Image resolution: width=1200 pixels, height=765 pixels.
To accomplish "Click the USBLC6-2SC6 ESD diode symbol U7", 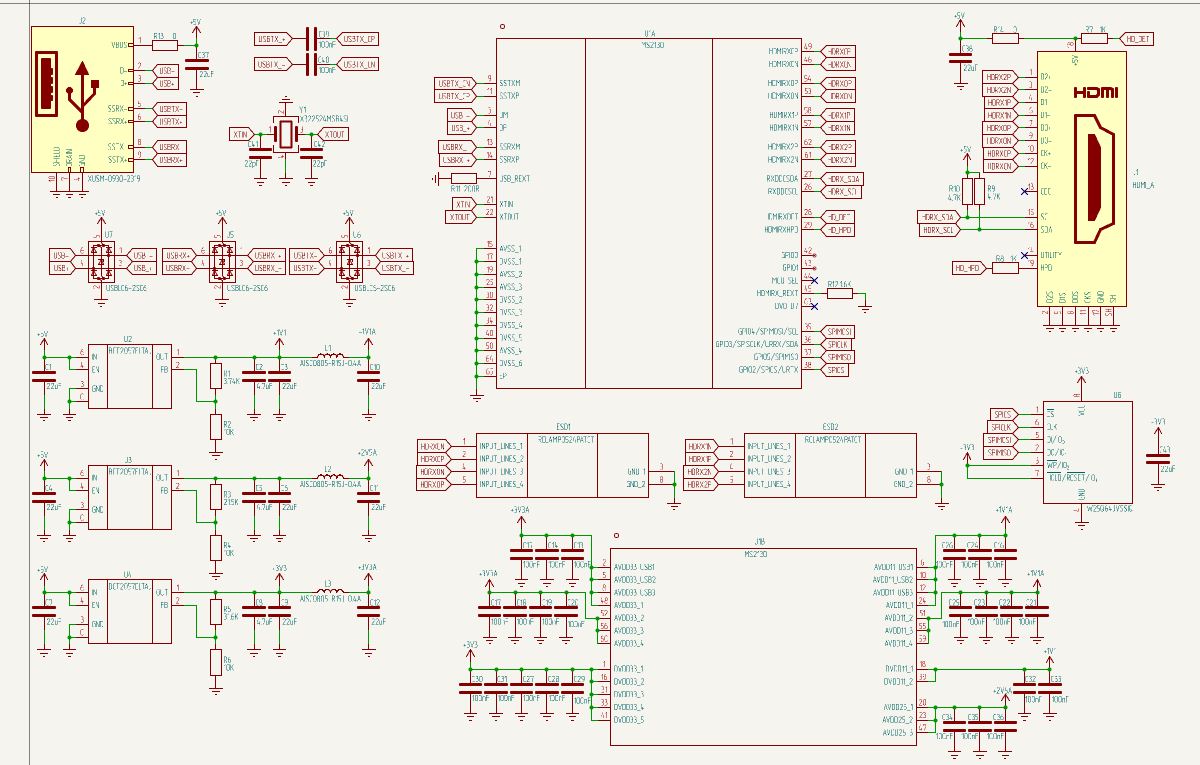I will pyautogui.click(x=100, y=262).
